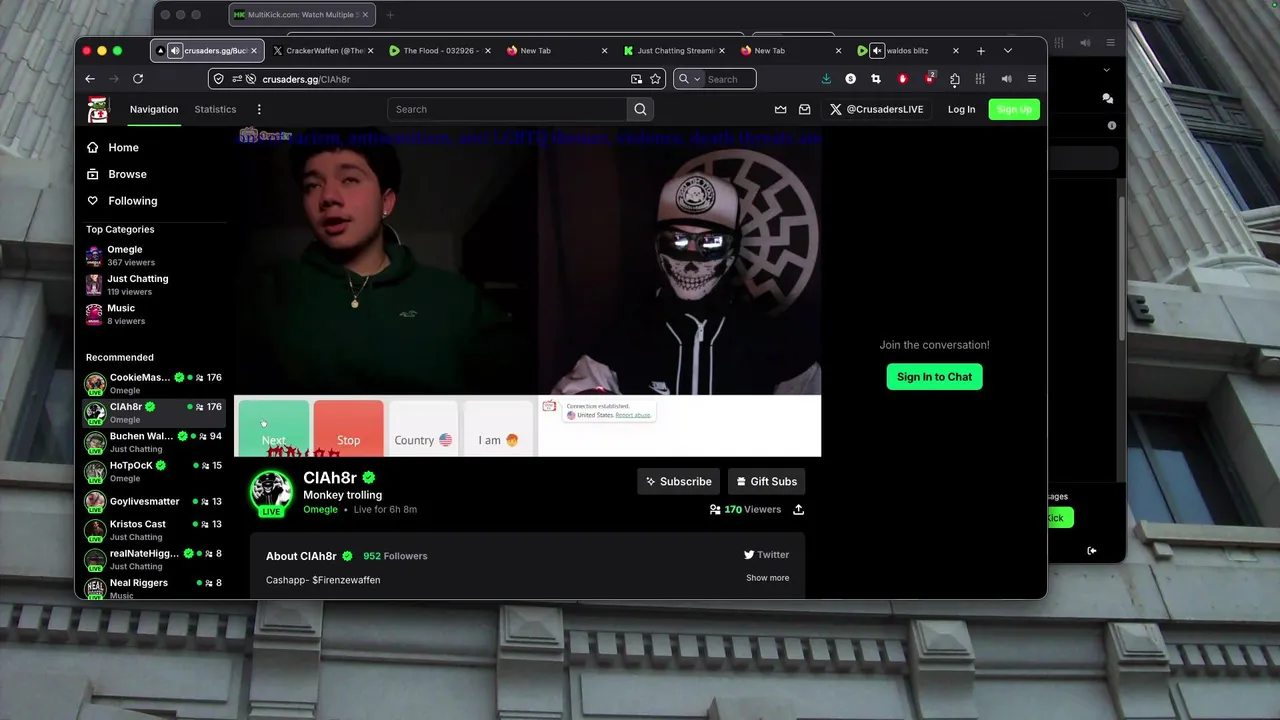Image resolution: width=1280 pixels, height=720 pixels.
Task: Open the Firefox hamburger menu
Action: pos(1032,79)
